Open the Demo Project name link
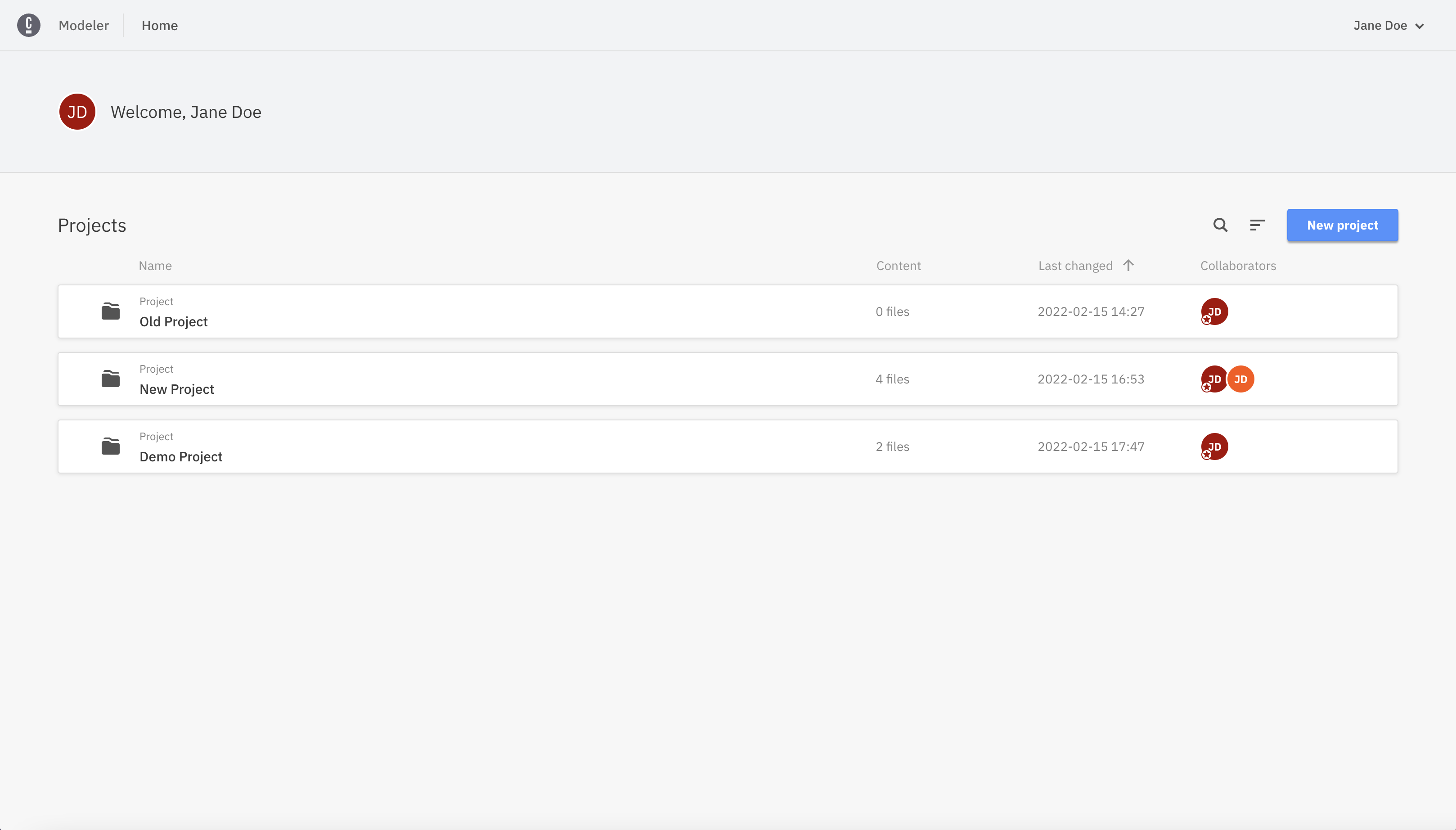The height and width of the screenshot is (830, 1456). [x=180, y=456]
